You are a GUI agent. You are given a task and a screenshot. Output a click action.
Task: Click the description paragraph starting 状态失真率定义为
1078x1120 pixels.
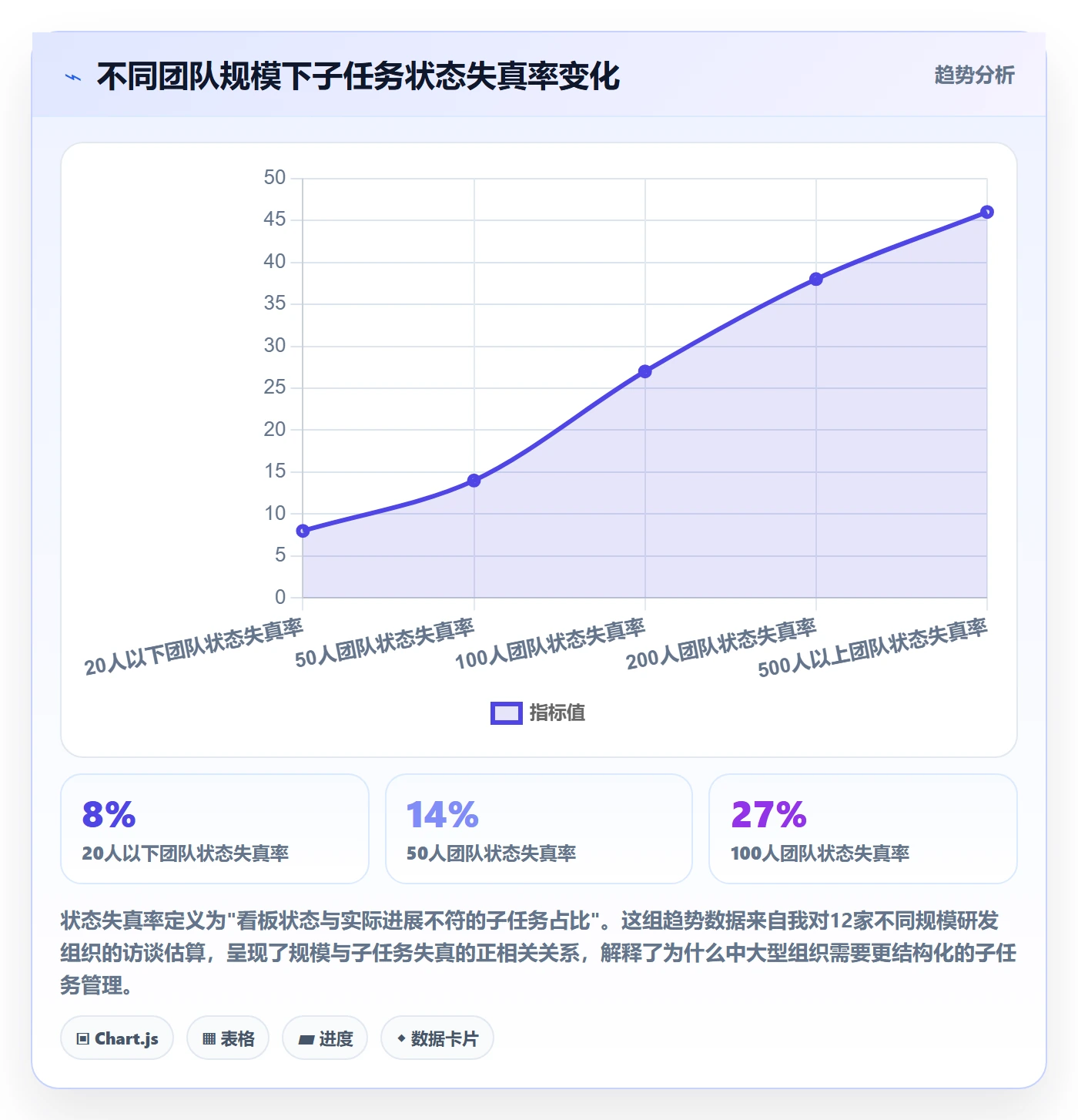pyautogui.click(x=539, y=953)
